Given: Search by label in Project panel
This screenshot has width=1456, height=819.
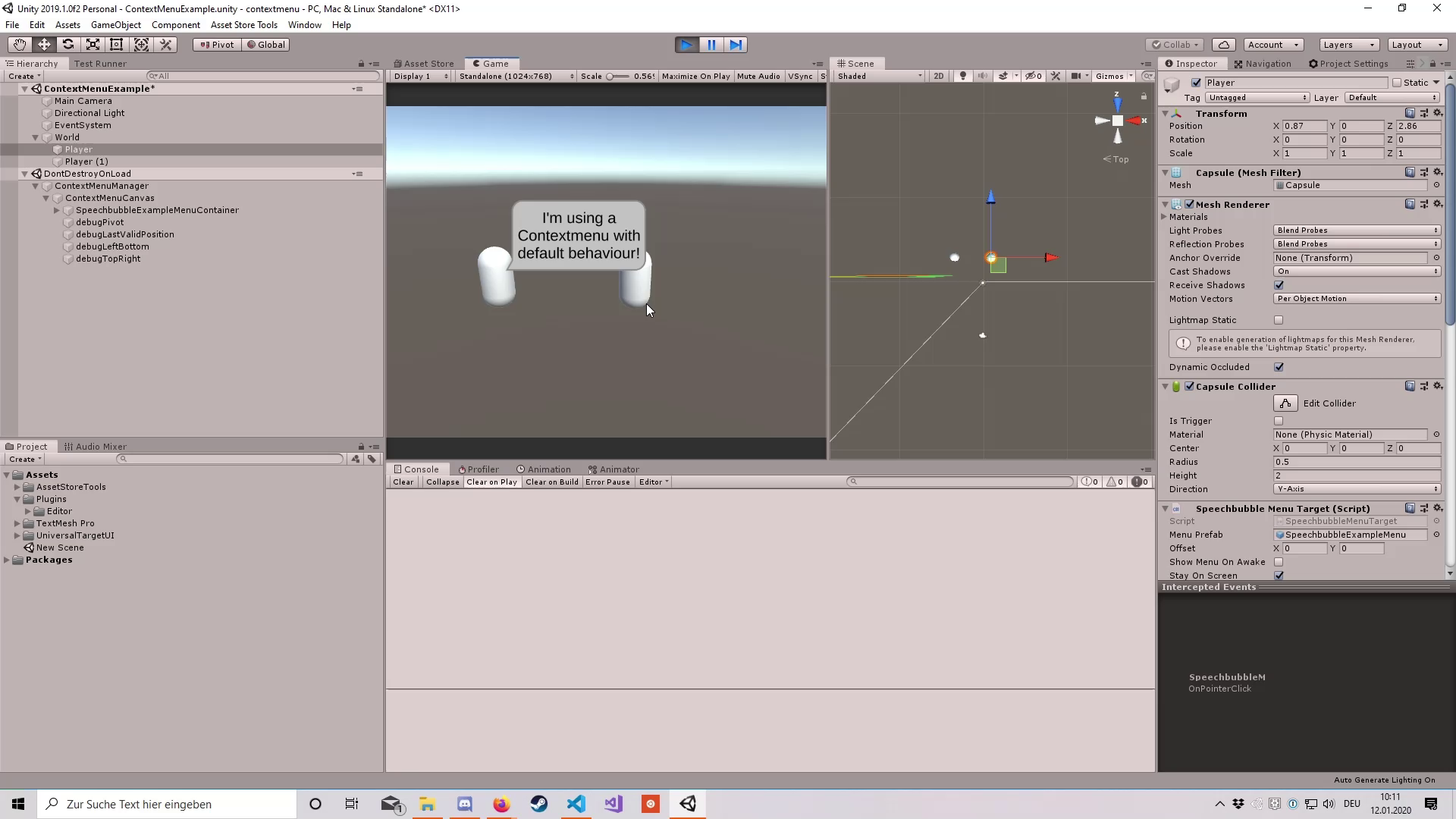Looking at the screenshot, I should pyautogui.click(x=372, y=459).
